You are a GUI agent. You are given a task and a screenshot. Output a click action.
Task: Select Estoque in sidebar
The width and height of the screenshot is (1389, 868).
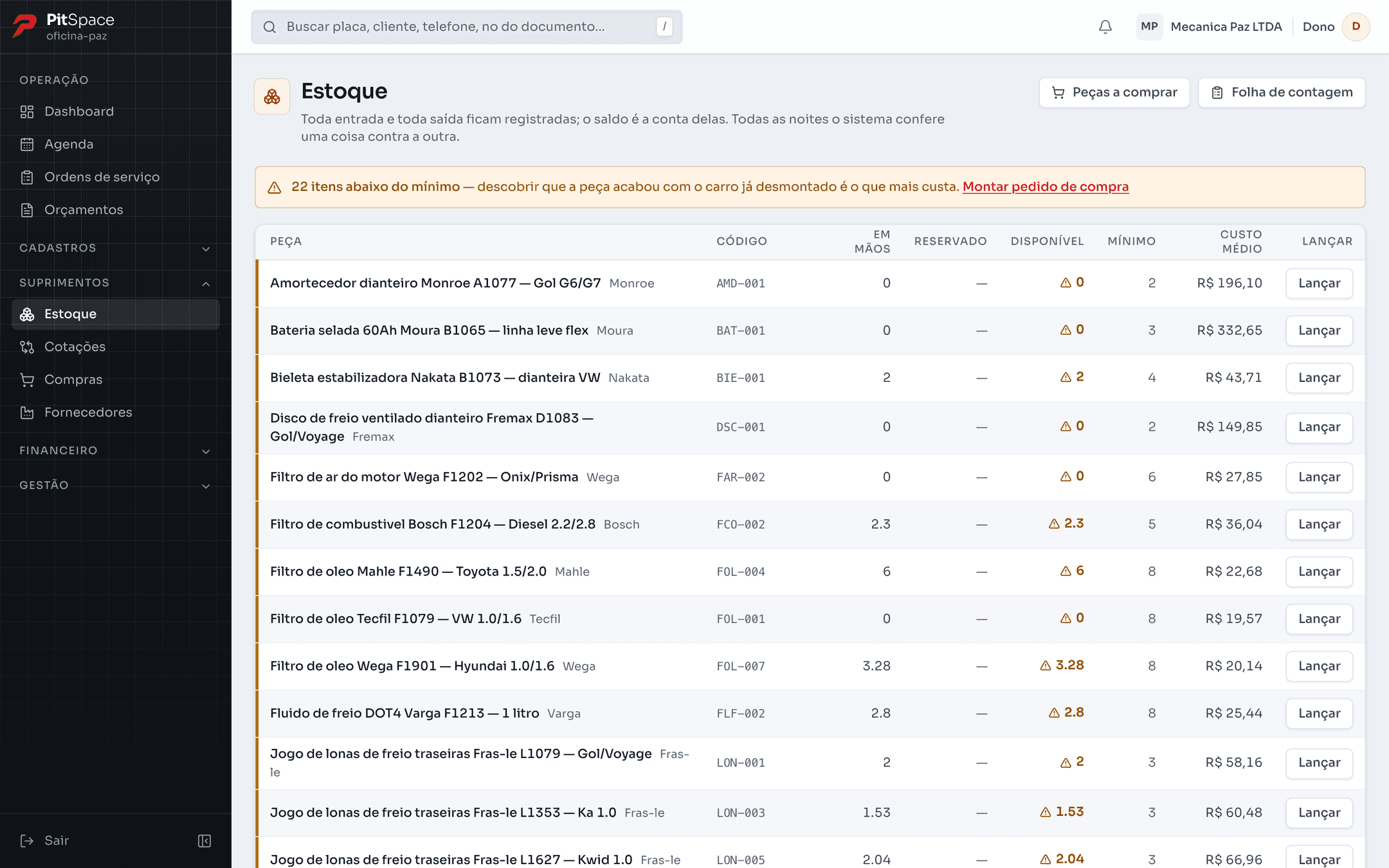click(116, 314)
